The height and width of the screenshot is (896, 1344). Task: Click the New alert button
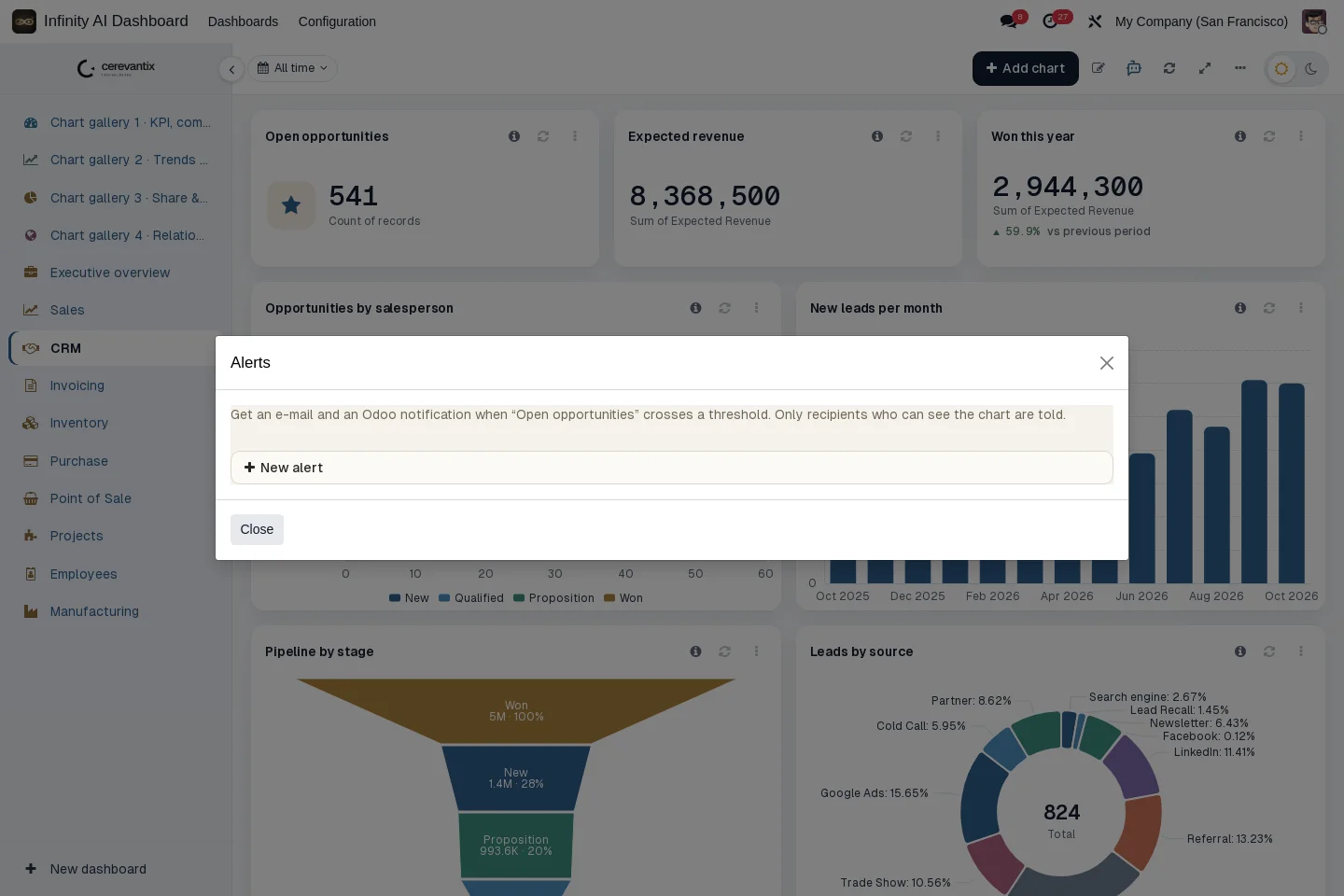pyautogui.click(x=672, y=468)
